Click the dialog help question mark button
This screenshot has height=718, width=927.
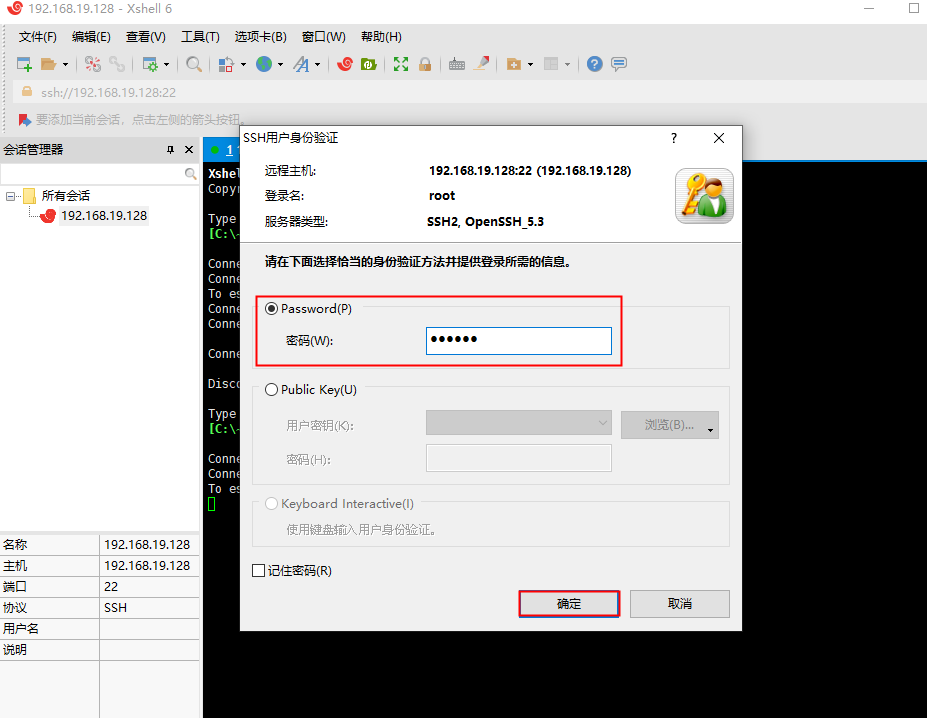coord(674,138)
